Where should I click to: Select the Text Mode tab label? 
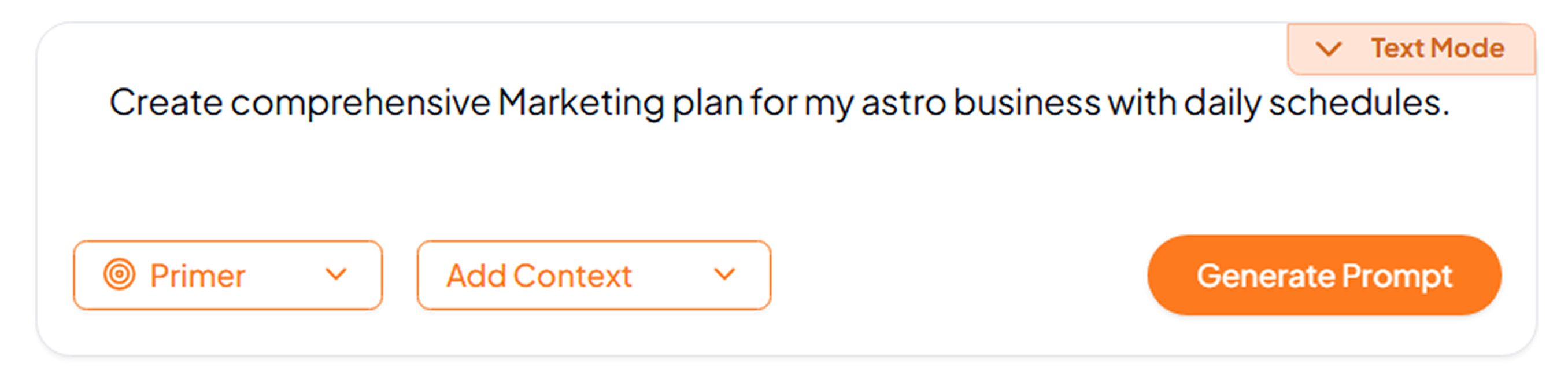point(1437,49)
